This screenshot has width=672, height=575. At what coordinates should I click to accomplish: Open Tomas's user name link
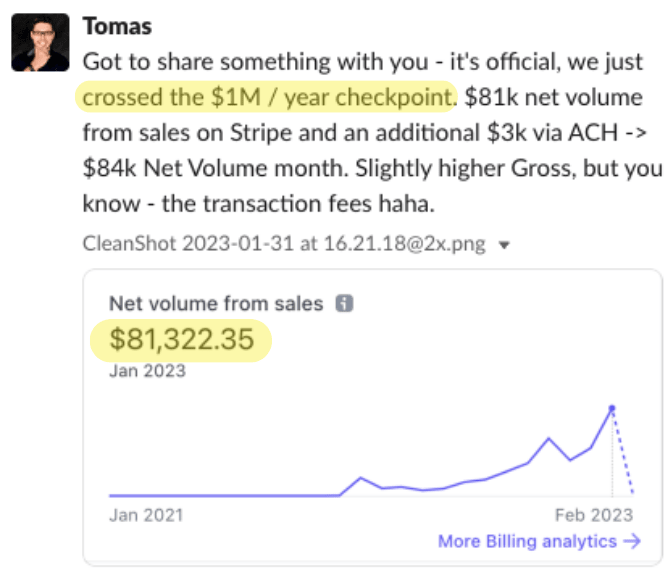pyautogui.click(x=117, y=27)
